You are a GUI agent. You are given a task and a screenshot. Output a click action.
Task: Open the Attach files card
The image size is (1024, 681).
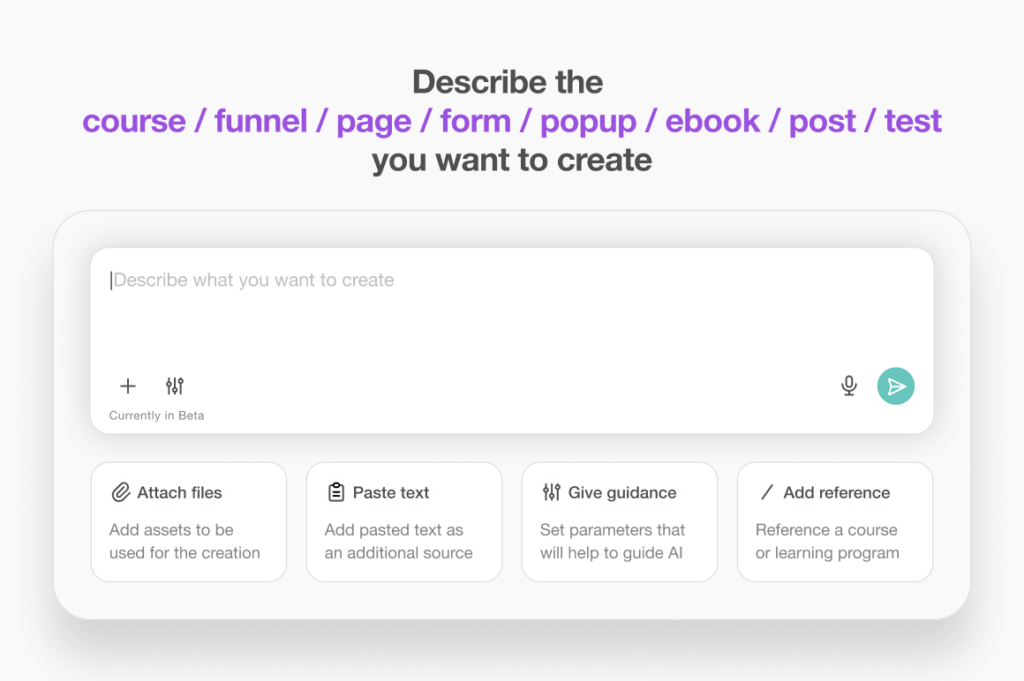coord(189,522)
